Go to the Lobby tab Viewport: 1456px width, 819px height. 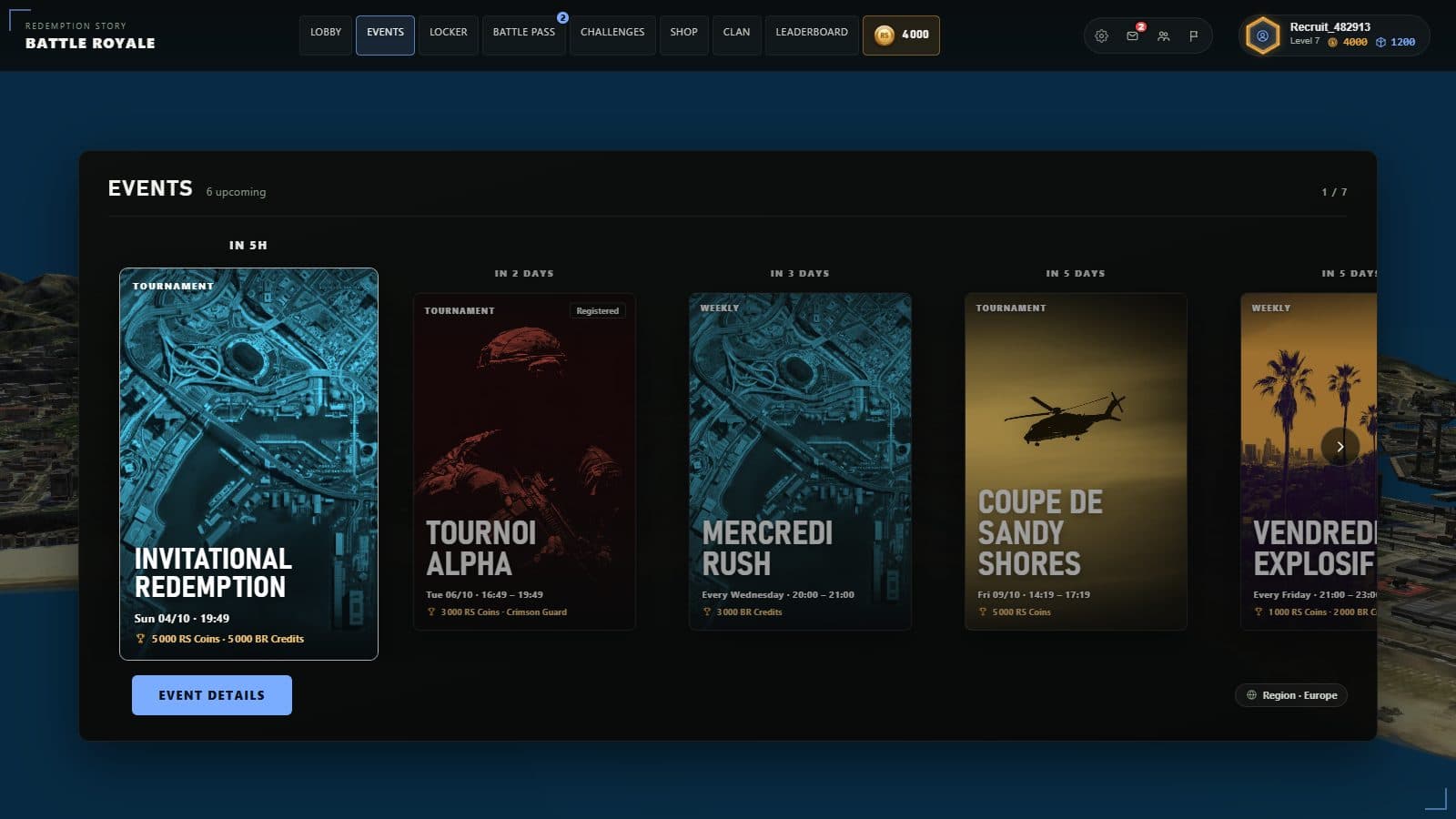(326, 35)
